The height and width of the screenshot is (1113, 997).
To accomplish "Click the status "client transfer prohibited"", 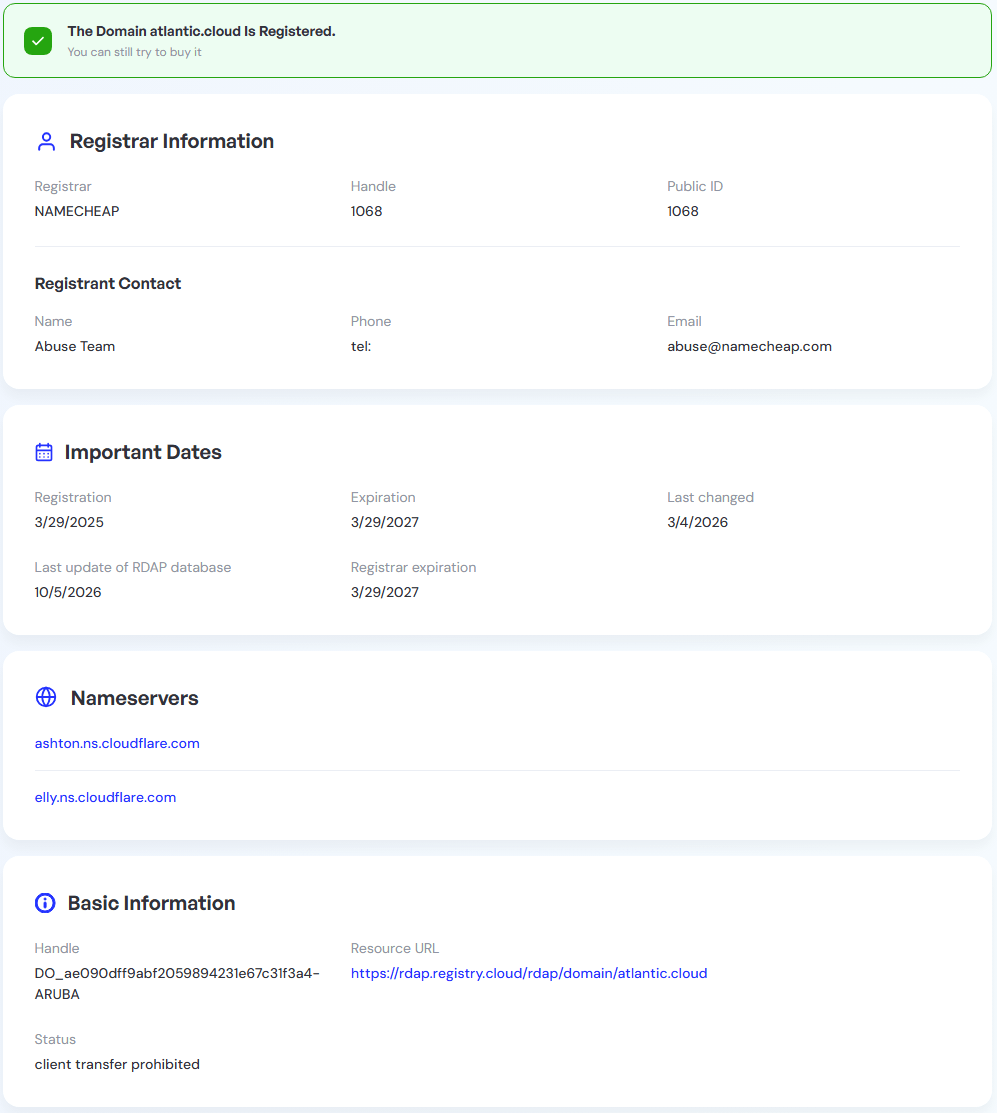I will [x=117, y=1064].
